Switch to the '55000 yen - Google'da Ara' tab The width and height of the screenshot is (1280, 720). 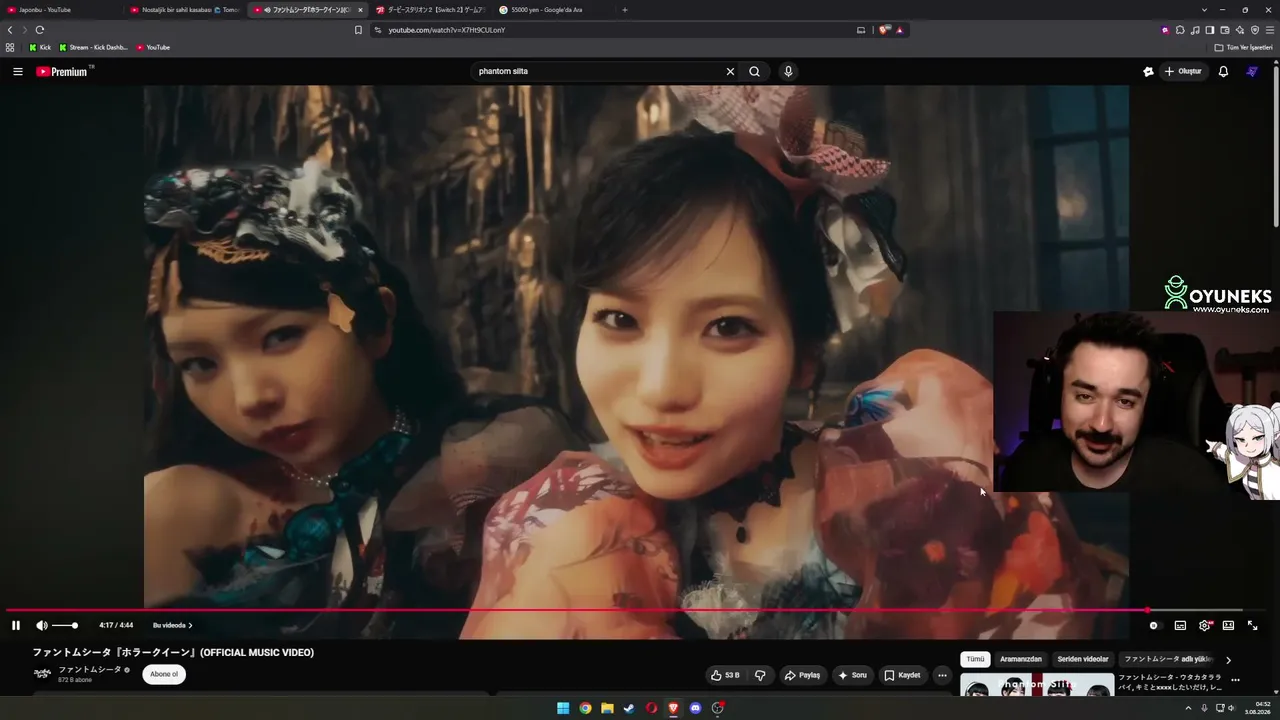coord(552,10)
